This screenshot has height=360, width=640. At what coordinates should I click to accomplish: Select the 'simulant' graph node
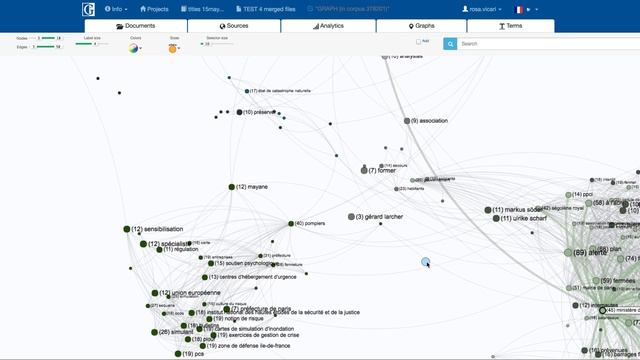pyautogui.click(x=154, y=332)
